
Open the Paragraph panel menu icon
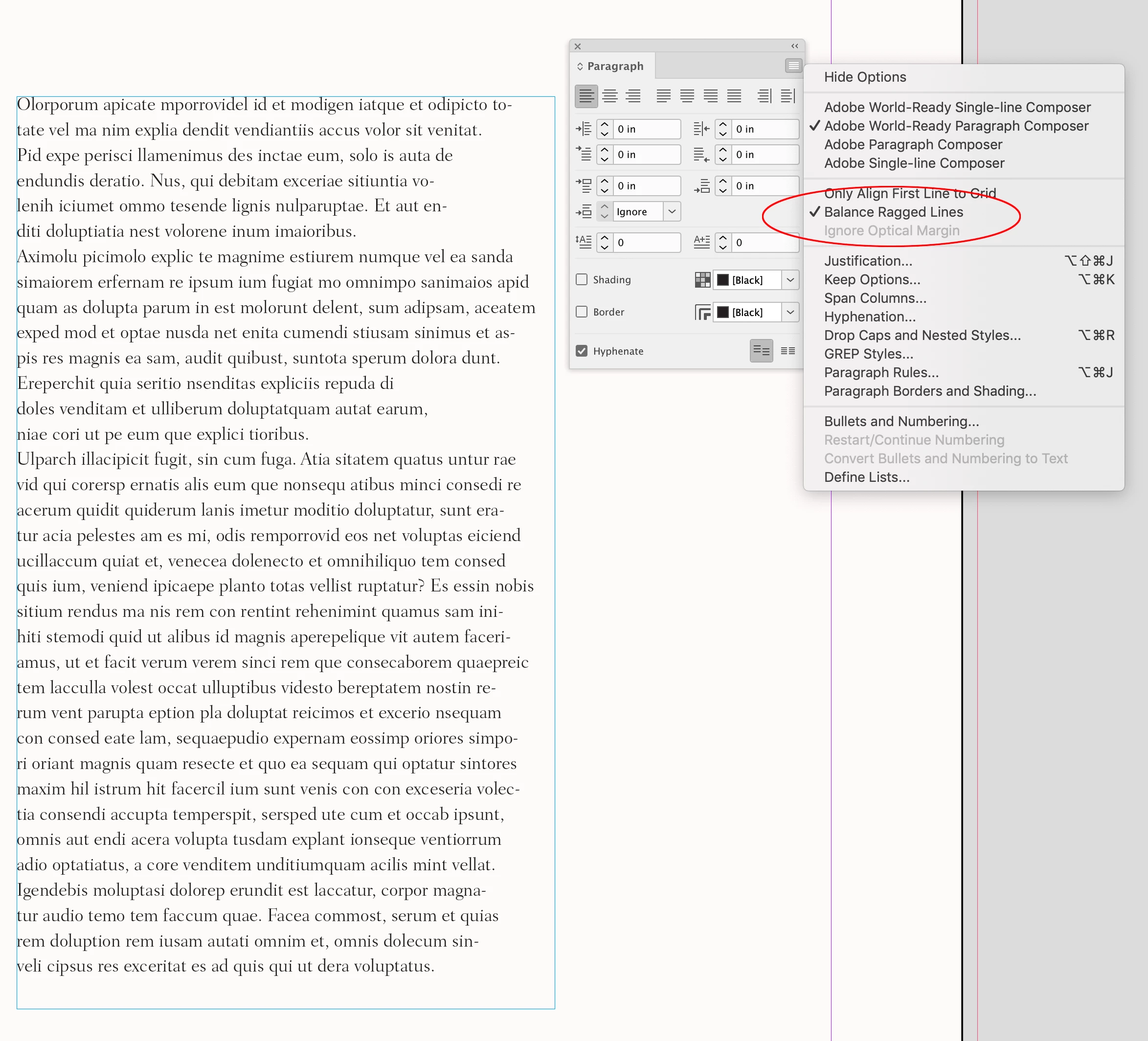click(793, 66)
